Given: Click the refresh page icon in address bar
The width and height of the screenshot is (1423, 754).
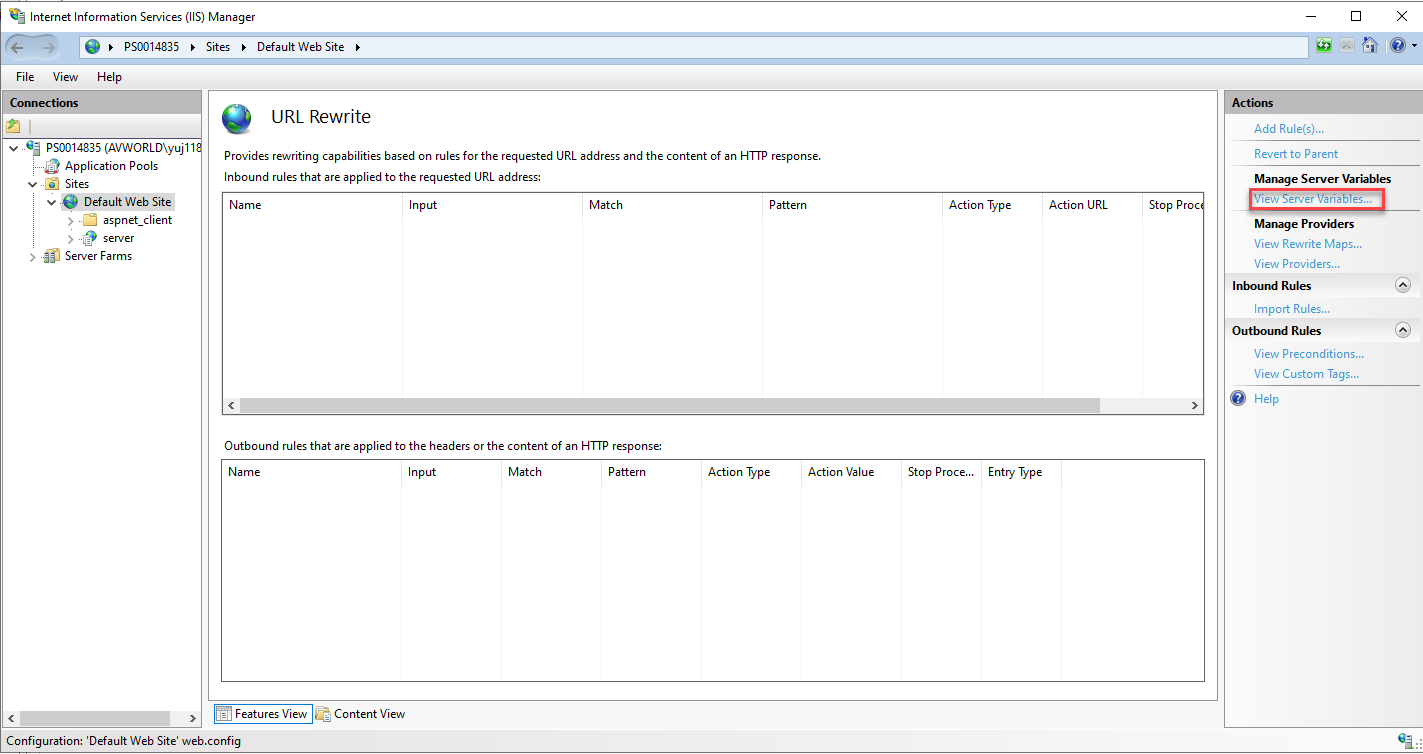Looking at the screenshot, I should [1324, 46].
